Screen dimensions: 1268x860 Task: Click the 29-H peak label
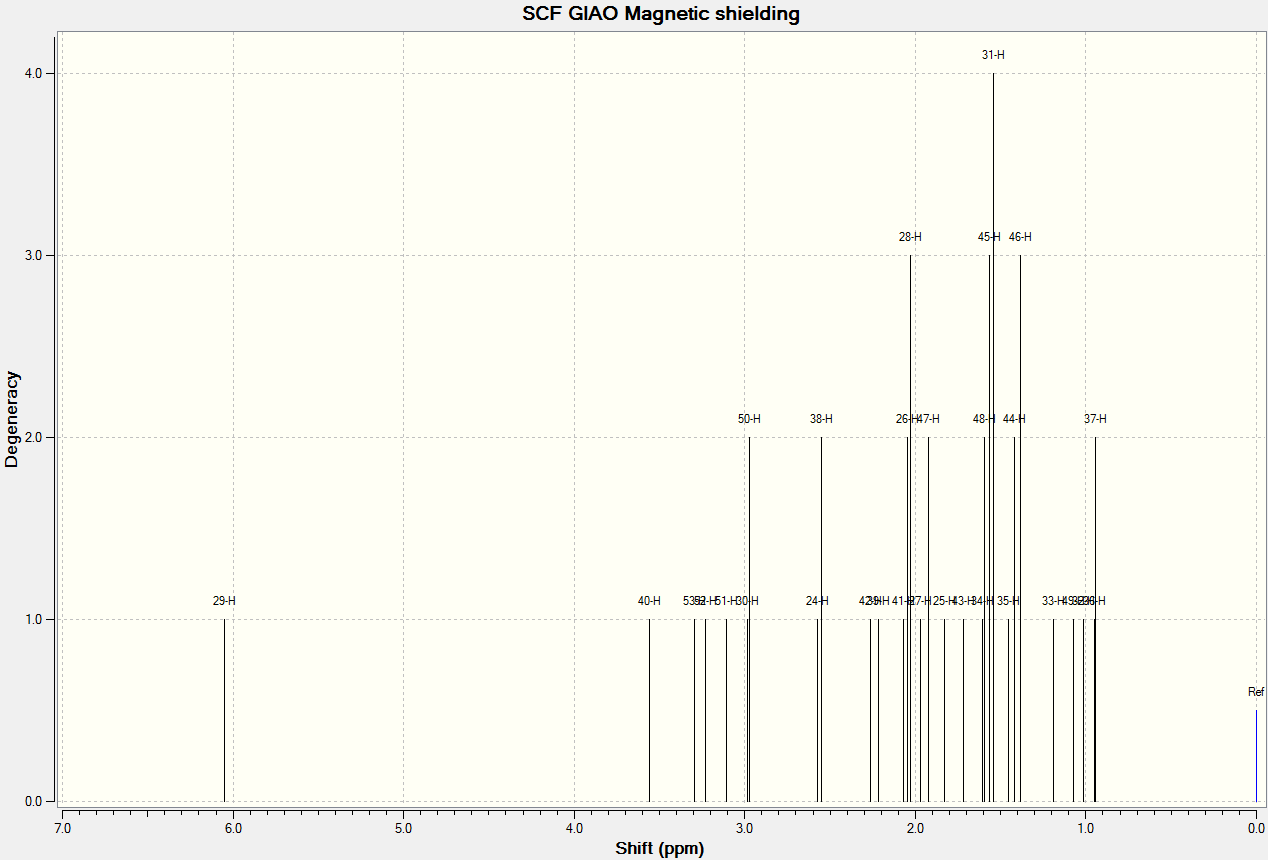[224, 601]
